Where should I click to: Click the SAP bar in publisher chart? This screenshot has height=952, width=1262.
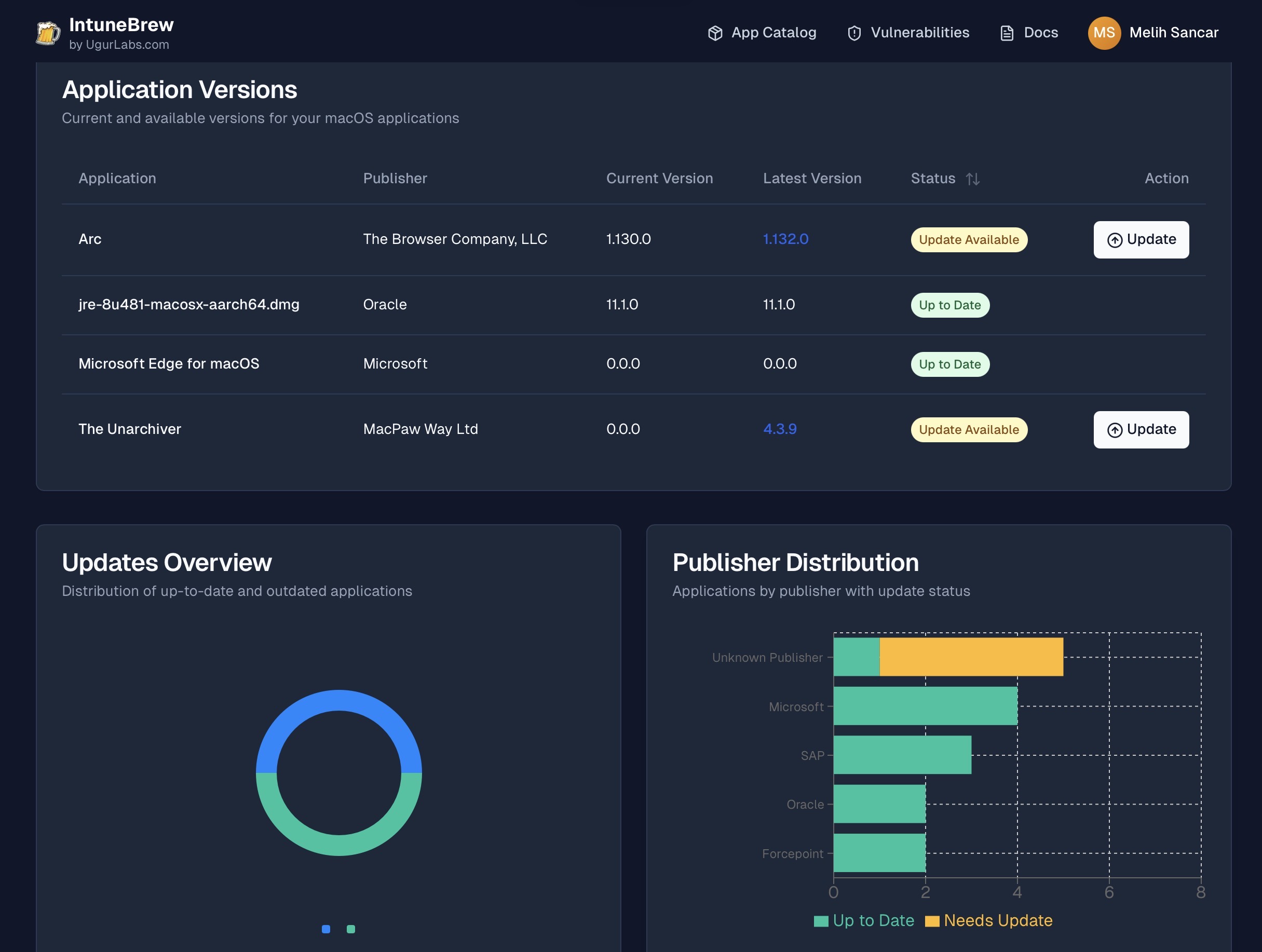coord(902,755)
